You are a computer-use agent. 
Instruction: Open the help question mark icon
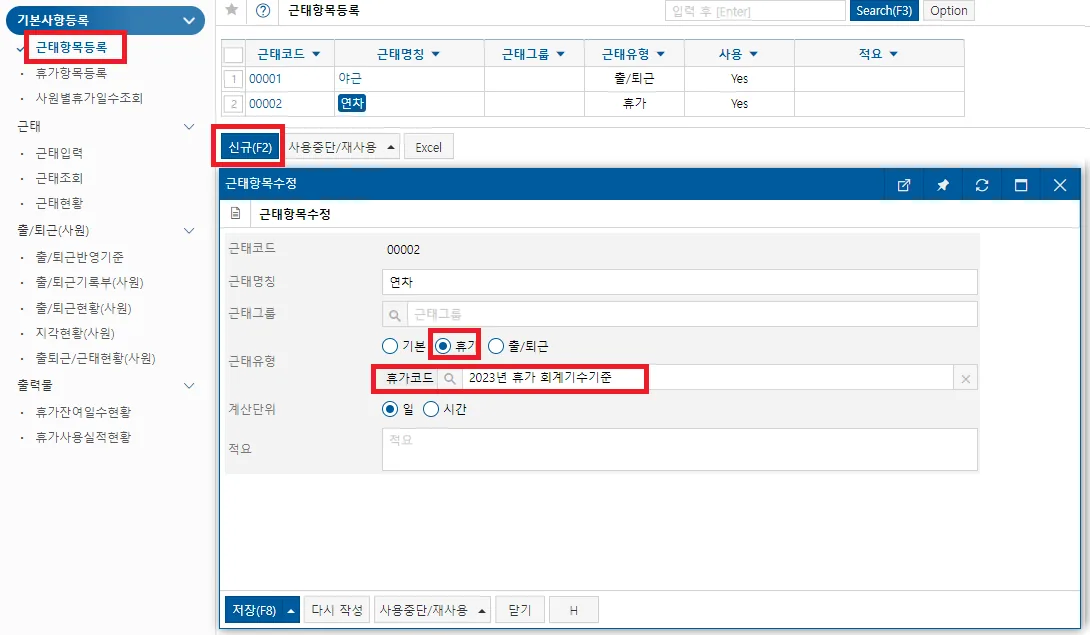pyautogui.click(x=263, y=10)
